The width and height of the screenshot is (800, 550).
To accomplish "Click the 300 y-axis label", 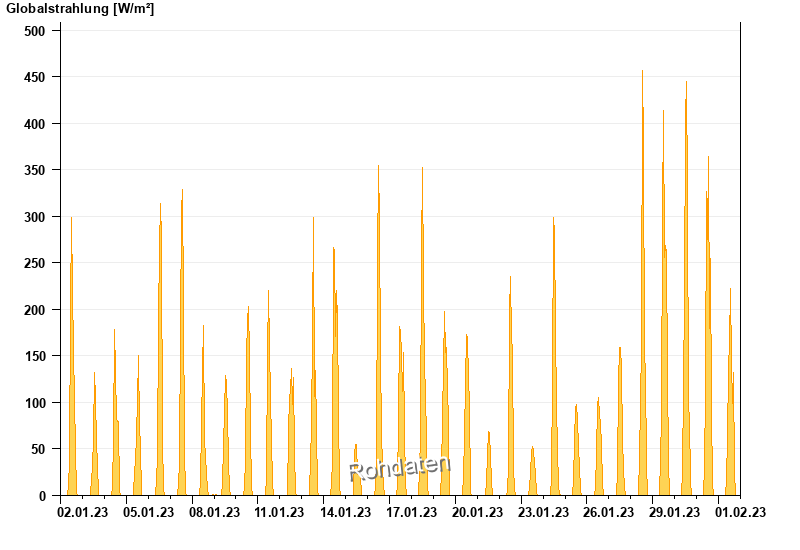I will [35, 217].
